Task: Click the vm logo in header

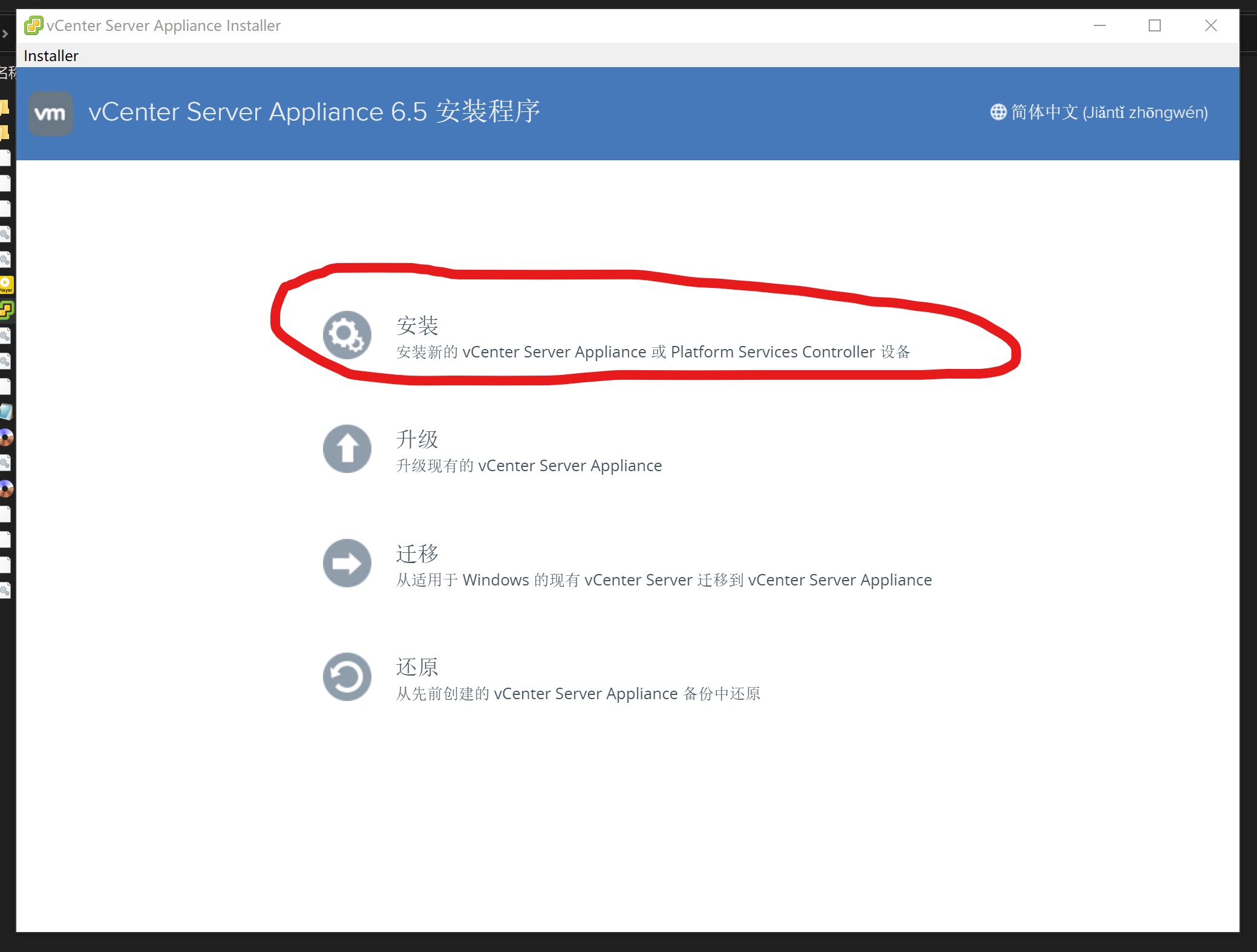Action: click(51, 114)
